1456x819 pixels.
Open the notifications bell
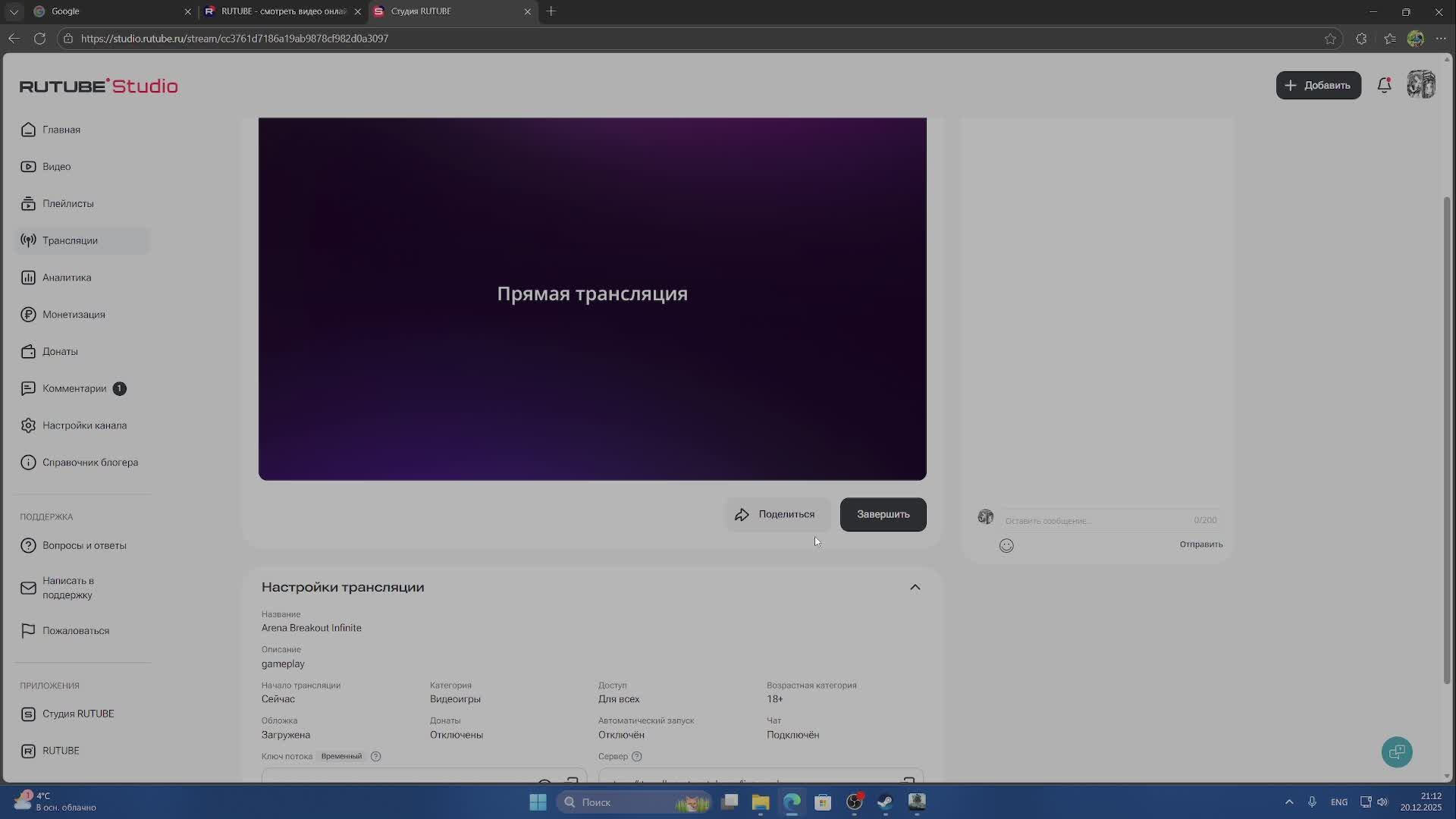[x=1384, y=86]
